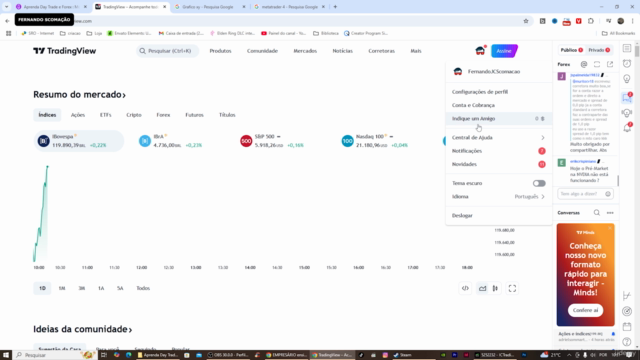Click the Confere aí button in ad

click(x=585, y=310)
